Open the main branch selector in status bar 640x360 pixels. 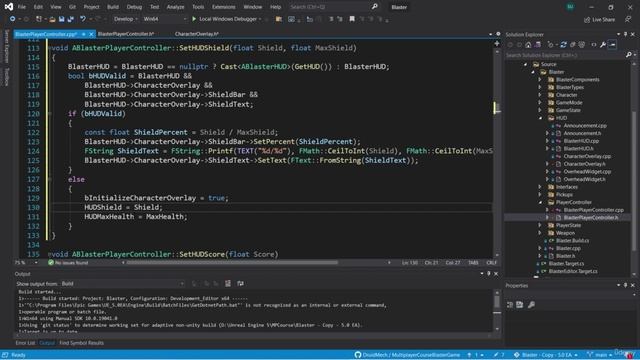pyautogui.click(x=600, y=355)
